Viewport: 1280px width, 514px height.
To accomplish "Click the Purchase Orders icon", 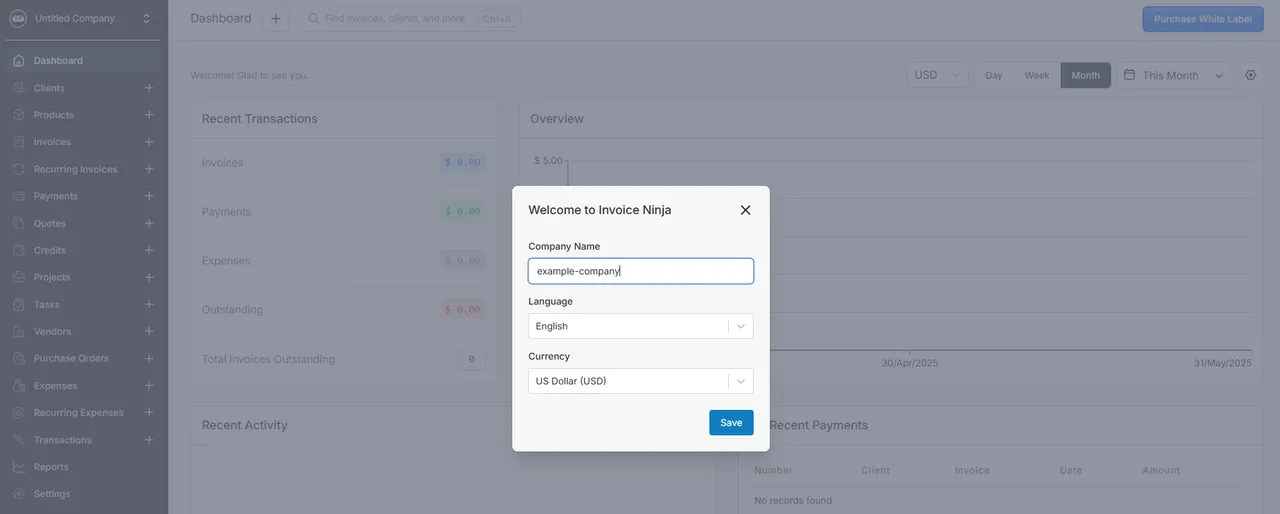I will 18,358.
